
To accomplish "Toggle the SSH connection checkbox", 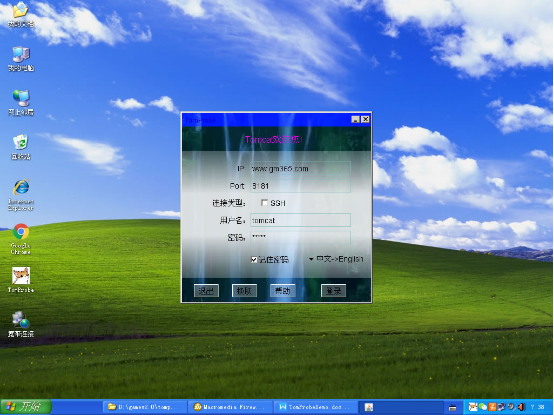I will pyautogui.click(x=264, y=202).
